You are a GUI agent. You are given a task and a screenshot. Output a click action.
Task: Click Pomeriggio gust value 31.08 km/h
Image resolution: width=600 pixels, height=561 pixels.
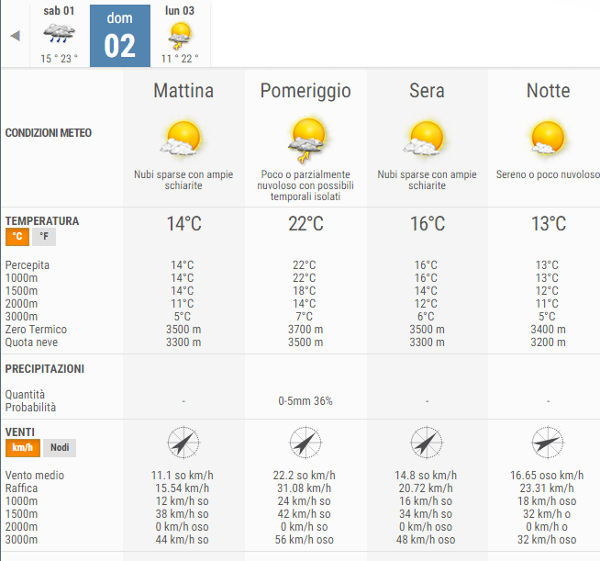304,488
